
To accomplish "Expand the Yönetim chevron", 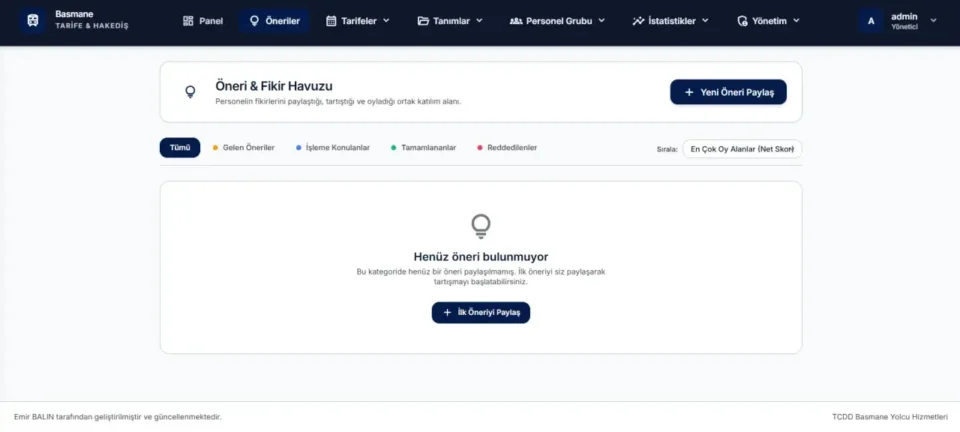I will [797, 20].
